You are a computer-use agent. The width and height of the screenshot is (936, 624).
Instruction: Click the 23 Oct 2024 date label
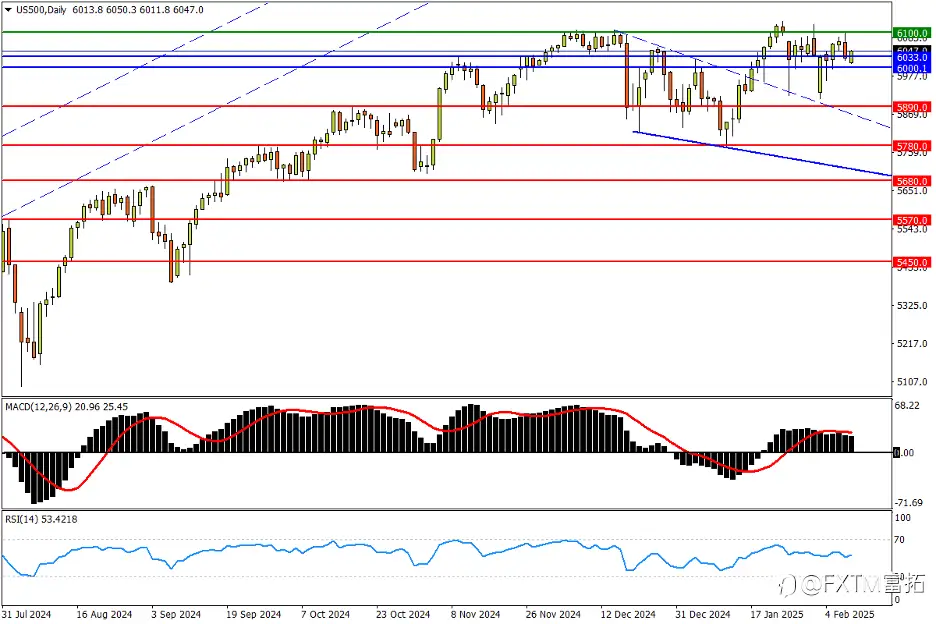[403, 614]
